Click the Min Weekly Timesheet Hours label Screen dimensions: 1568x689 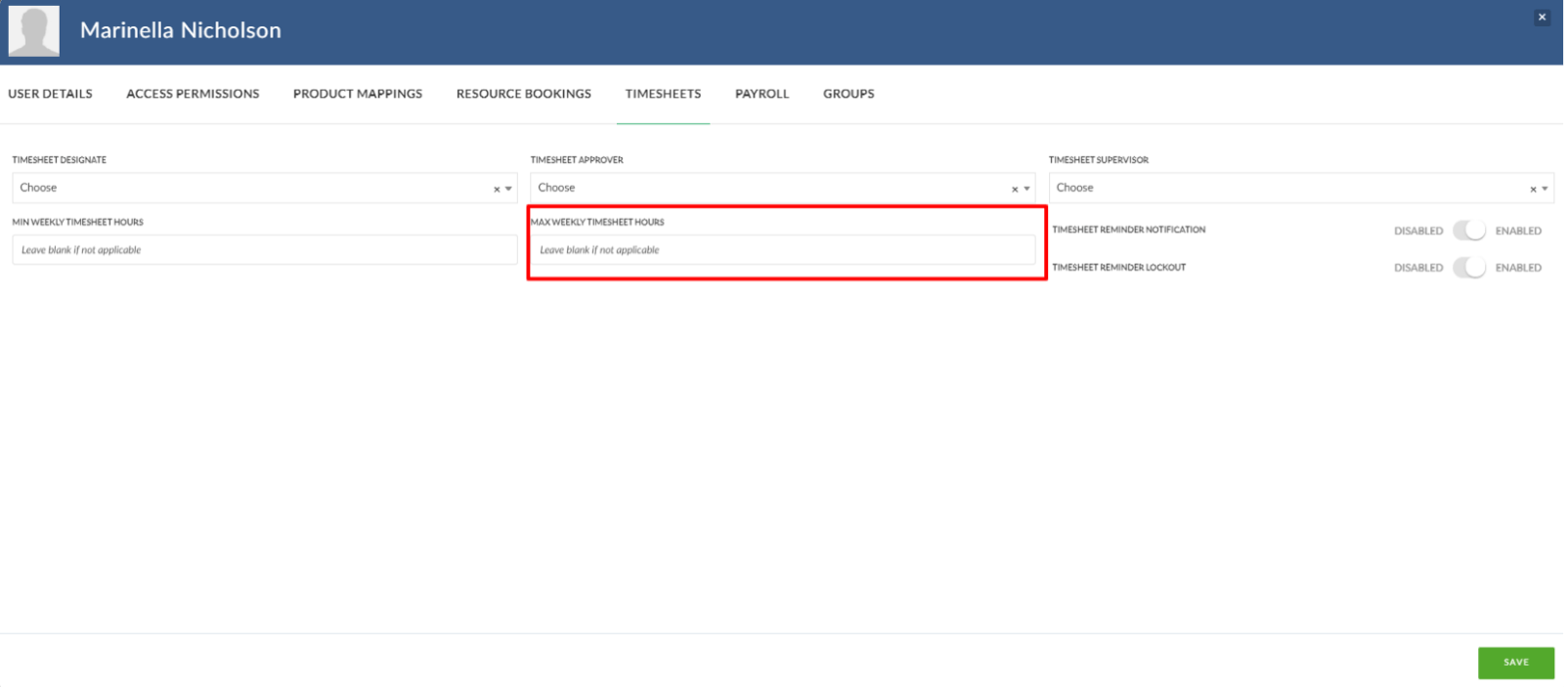[x=77, y=222]
